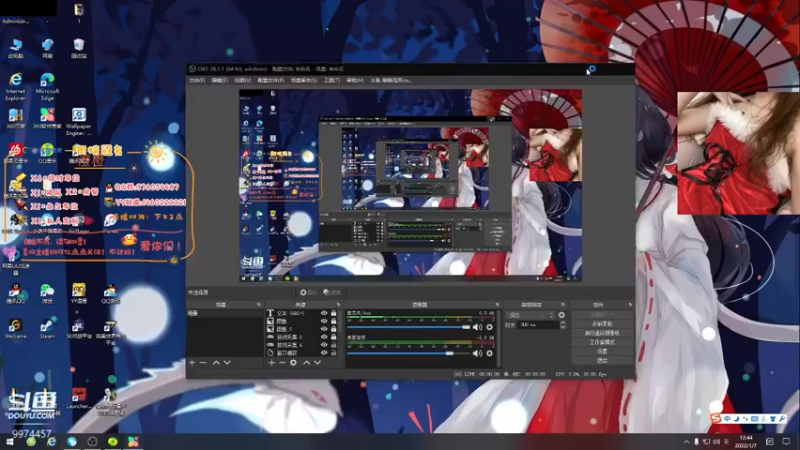The height and width of the screenshot is (450, 800).
Task: Open 配置文件(P) menu in OBS
Action: (270, 81)
